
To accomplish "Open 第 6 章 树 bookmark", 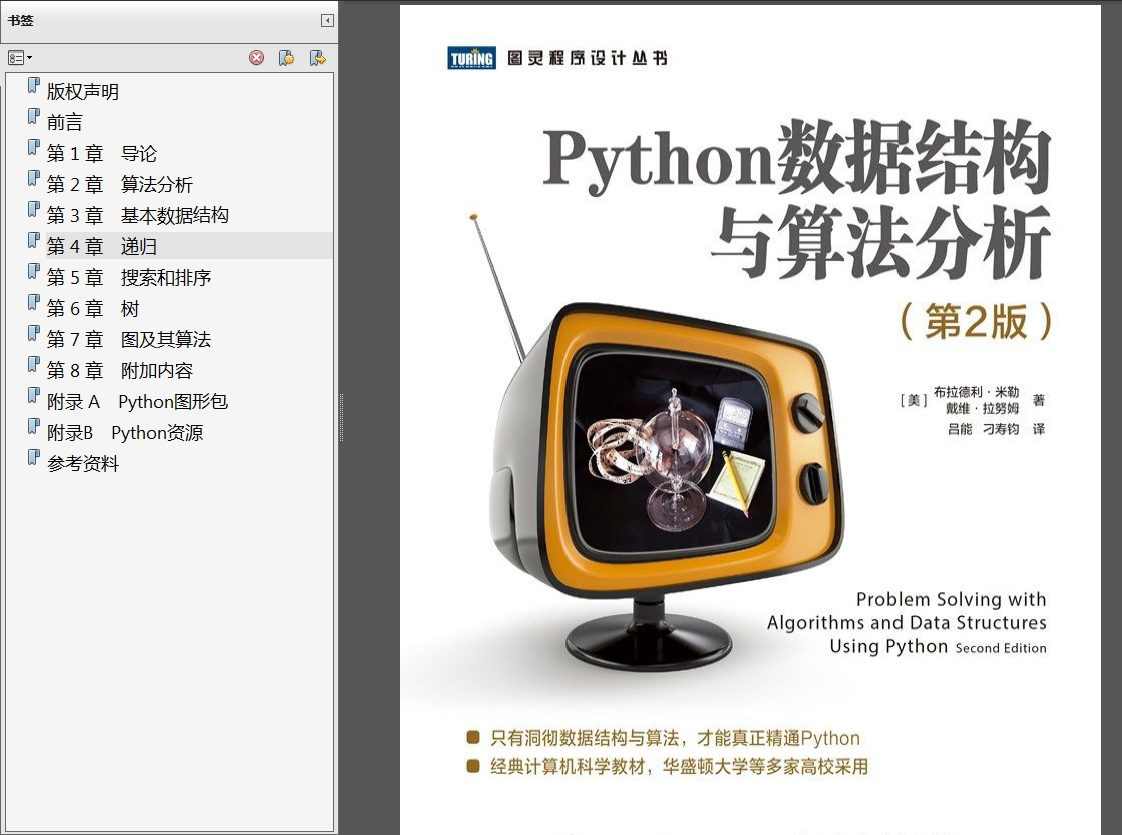I will tap(93, 308).
